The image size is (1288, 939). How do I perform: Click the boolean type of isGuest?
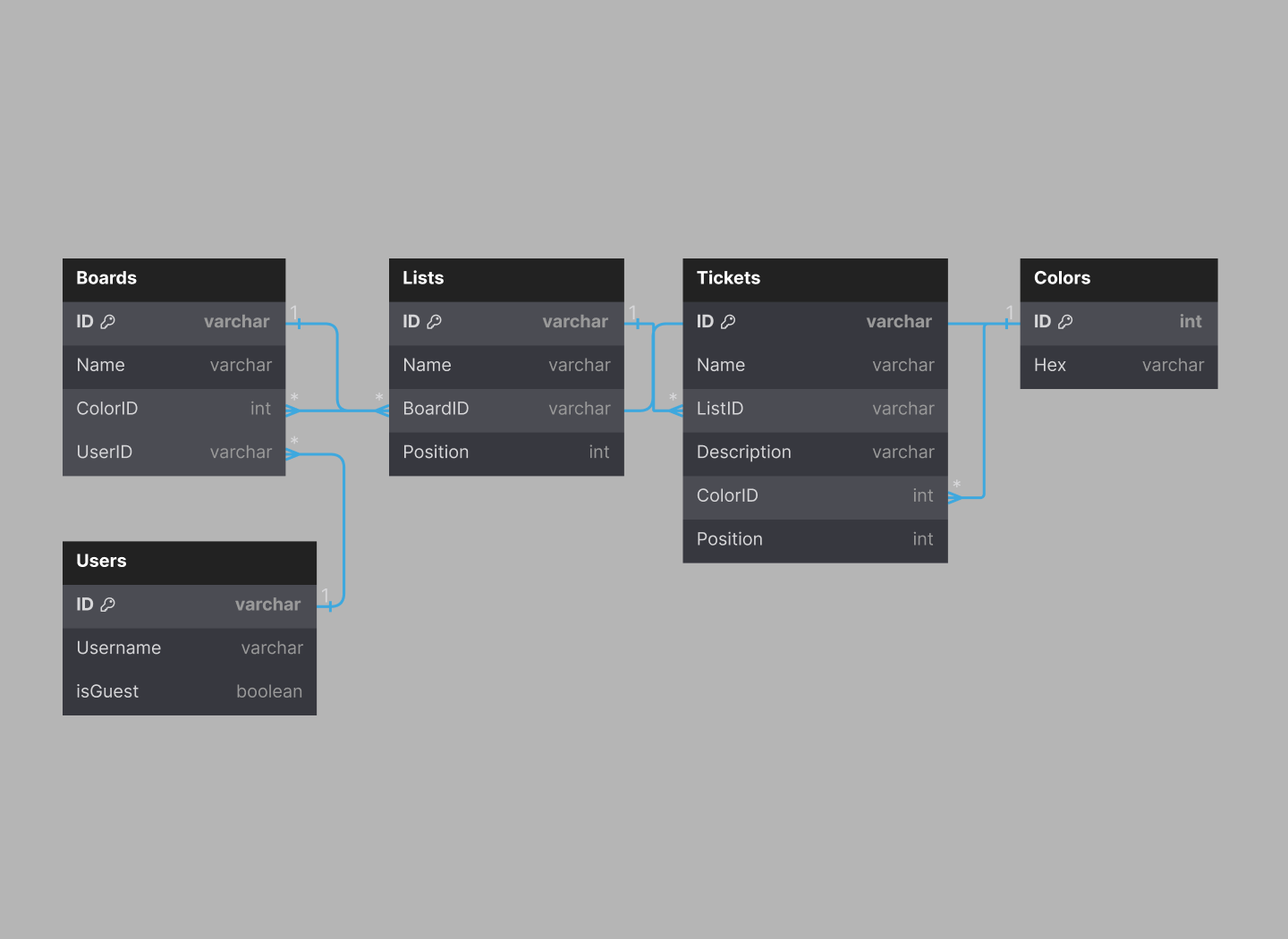pyautogui.click(x=269, y=692)
